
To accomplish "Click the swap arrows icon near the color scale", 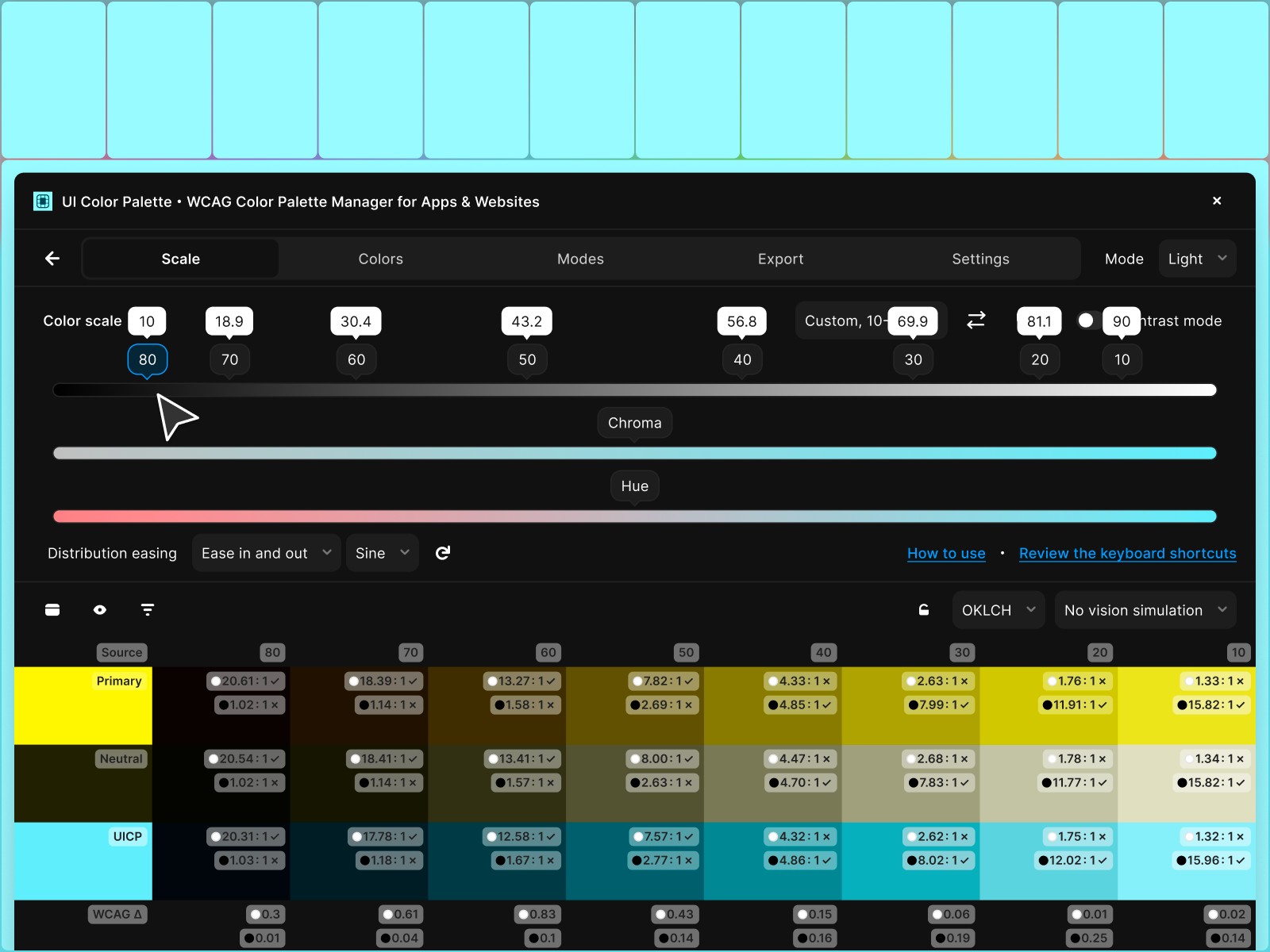I will point(976,321).
